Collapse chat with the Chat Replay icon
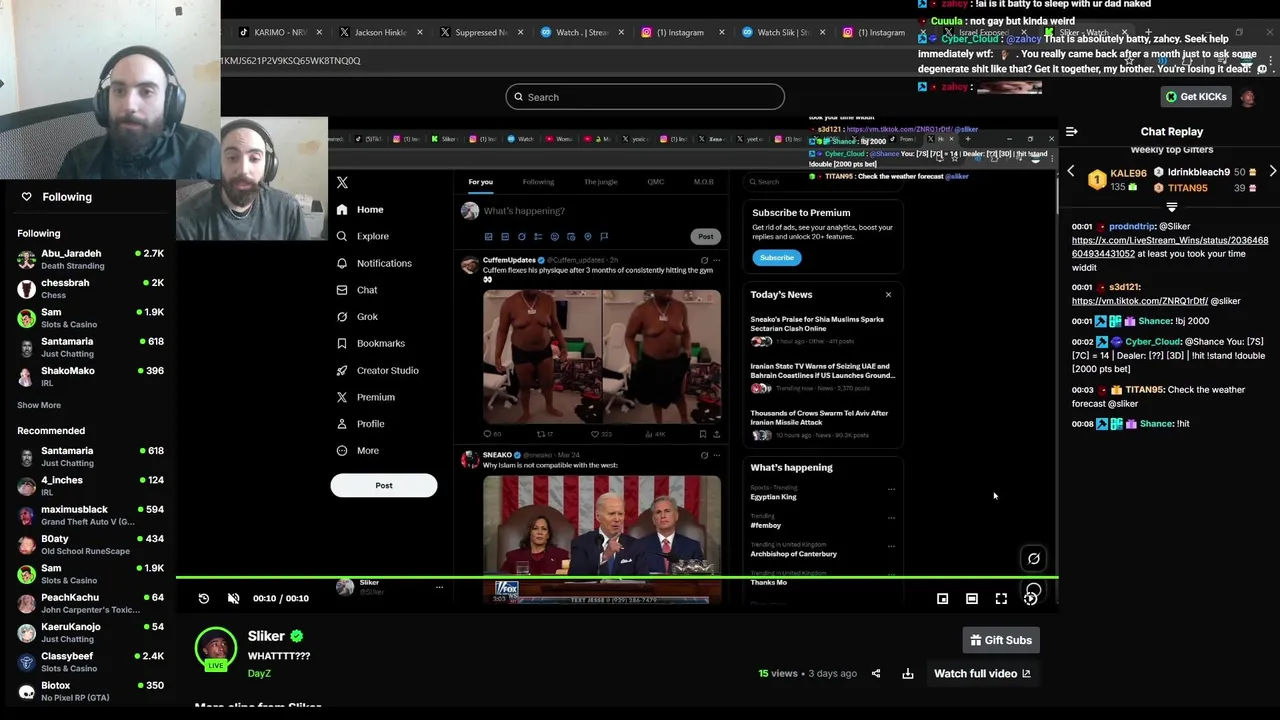The width and height of the screenshot is (1280, 720). pyautogui.click(x=1071, y=132)
